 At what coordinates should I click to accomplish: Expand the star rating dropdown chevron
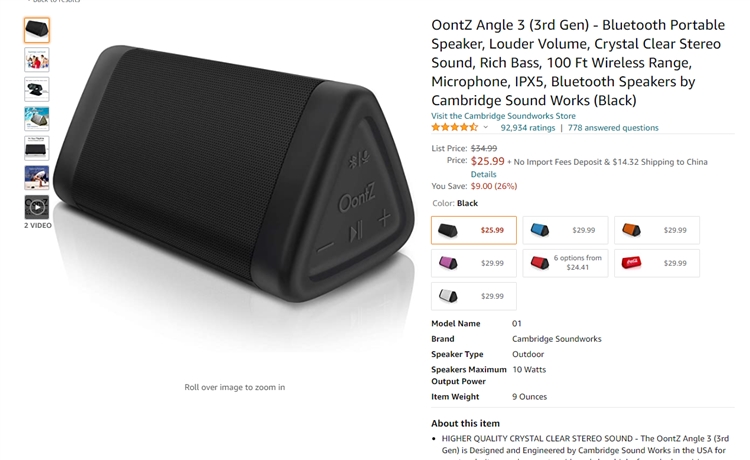(485, 127)
